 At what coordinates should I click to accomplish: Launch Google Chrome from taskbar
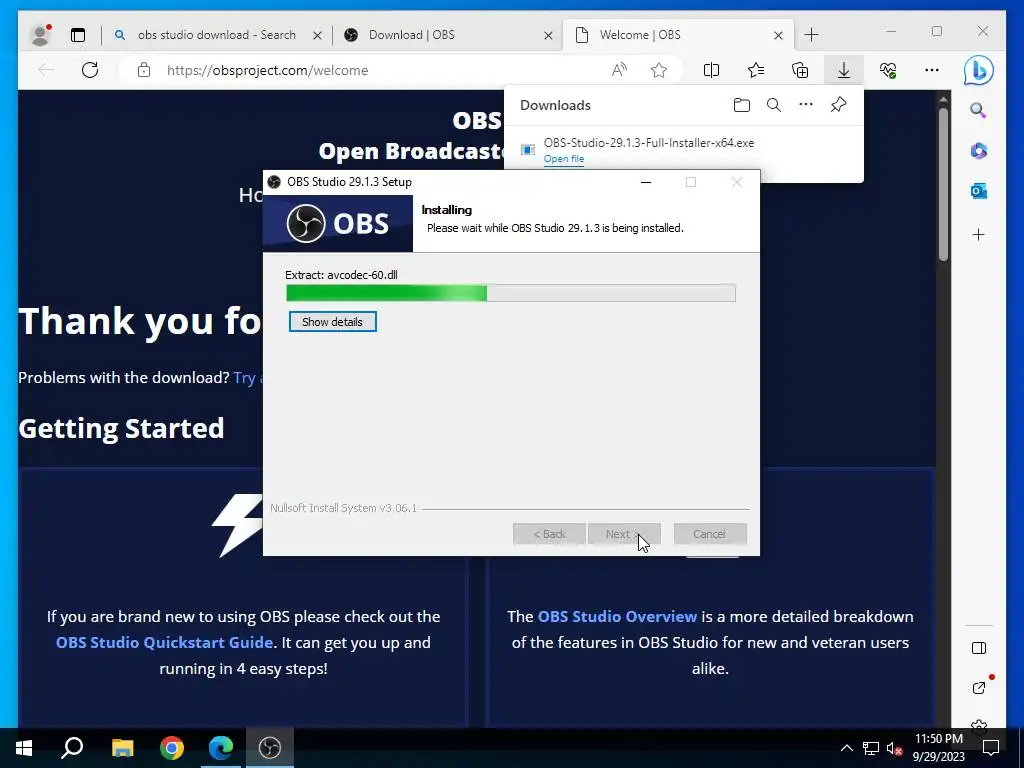click(x=172, y=748)
